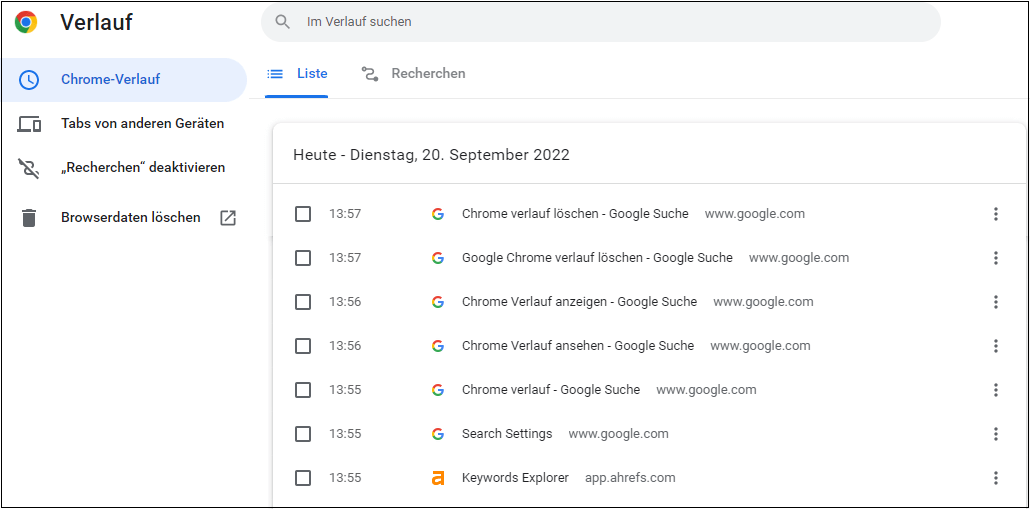Click the search magnifier icon
Image resolution: width=1030 pixels, height=509 pixels.
(x=282, y=22)
